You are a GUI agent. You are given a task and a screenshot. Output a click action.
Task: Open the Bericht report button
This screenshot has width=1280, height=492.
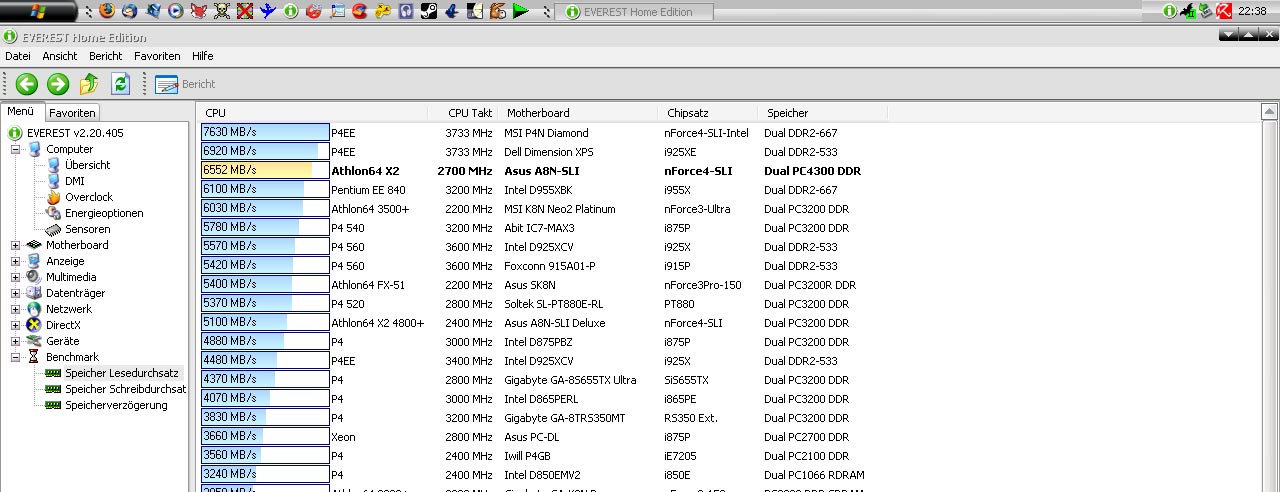click(186, 84)
